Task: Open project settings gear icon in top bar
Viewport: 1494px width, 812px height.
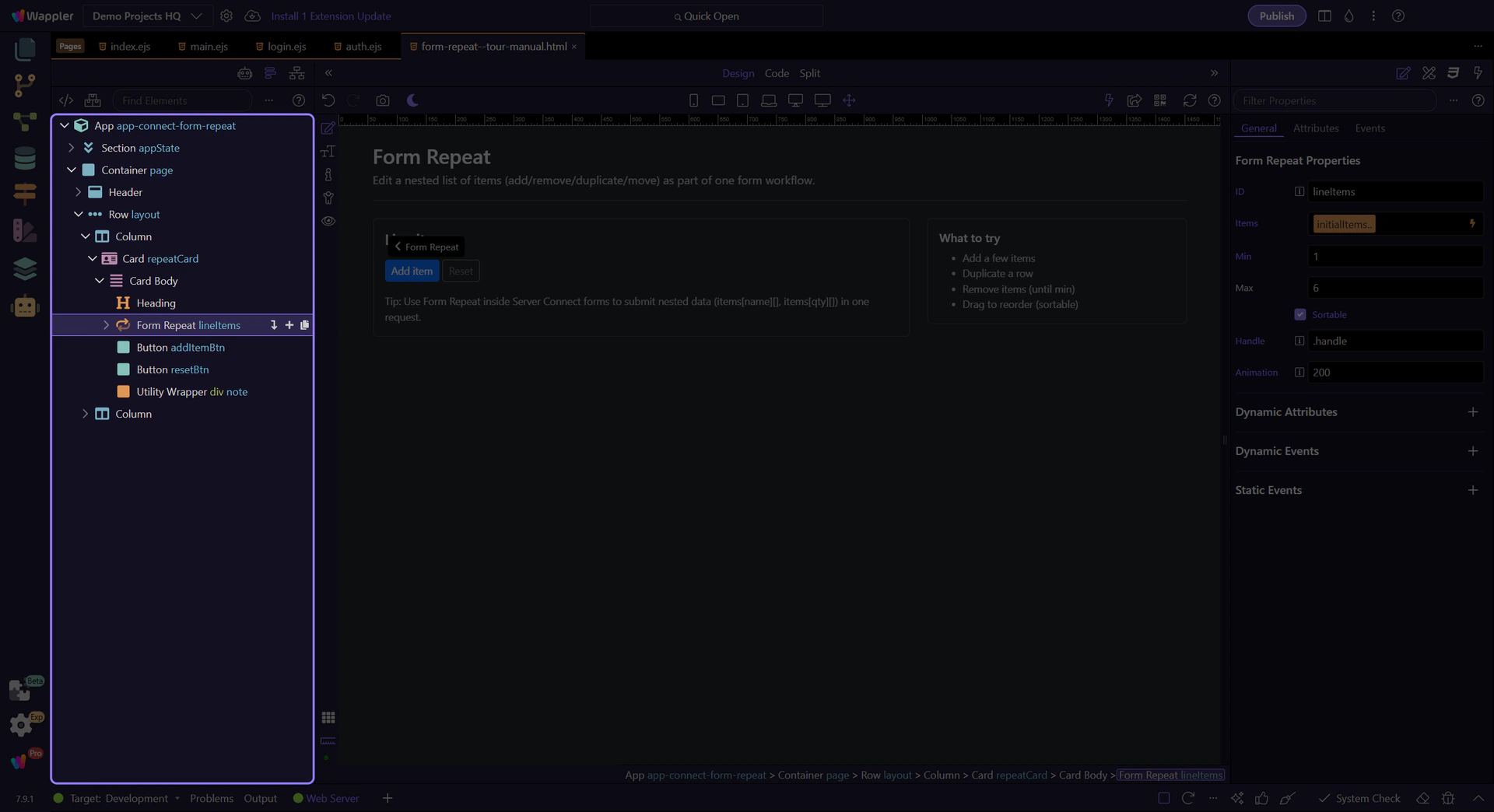Action: [x=226, y=16]
